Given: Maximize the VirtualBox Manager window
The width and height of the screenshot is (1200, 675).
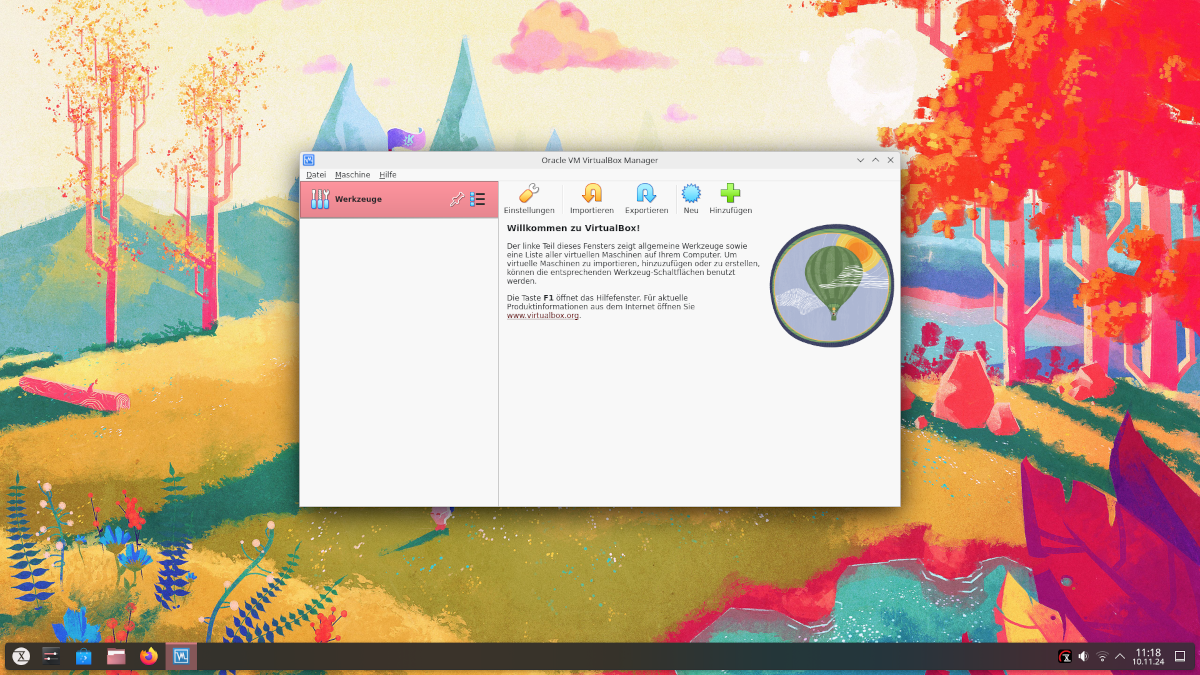Looking at the screenshot, I should (x=876, y=160).
